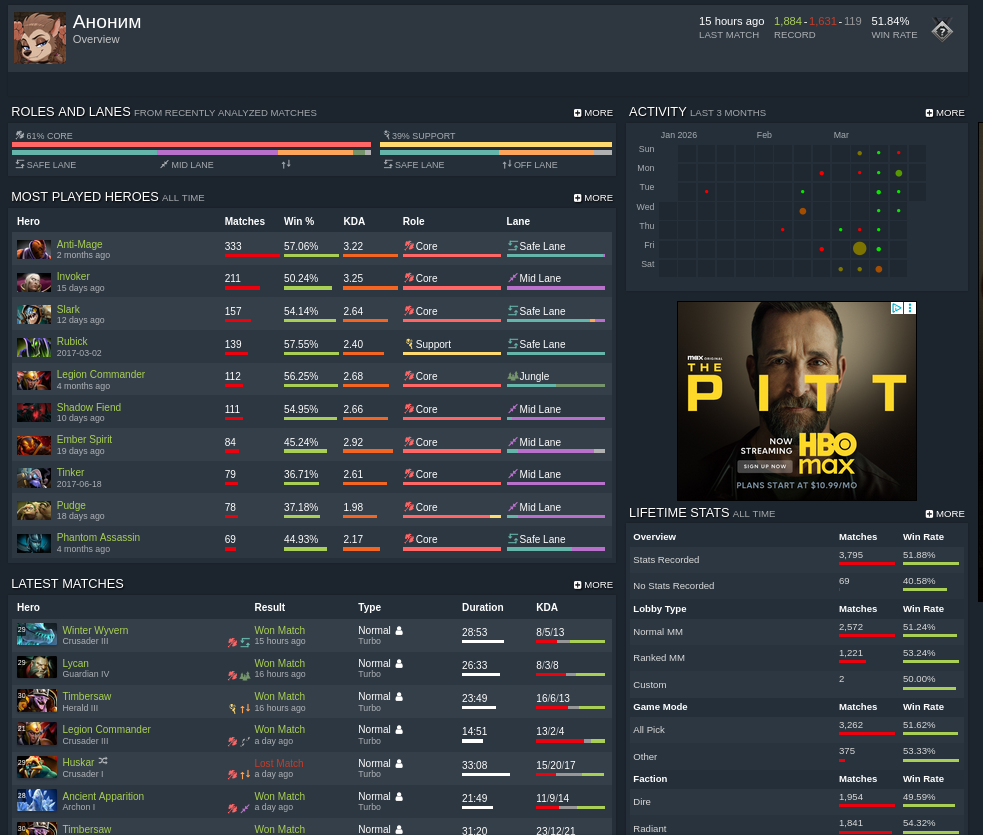Open MORE for Lifetime Stats
983x835 pixels.
(945, 514)
